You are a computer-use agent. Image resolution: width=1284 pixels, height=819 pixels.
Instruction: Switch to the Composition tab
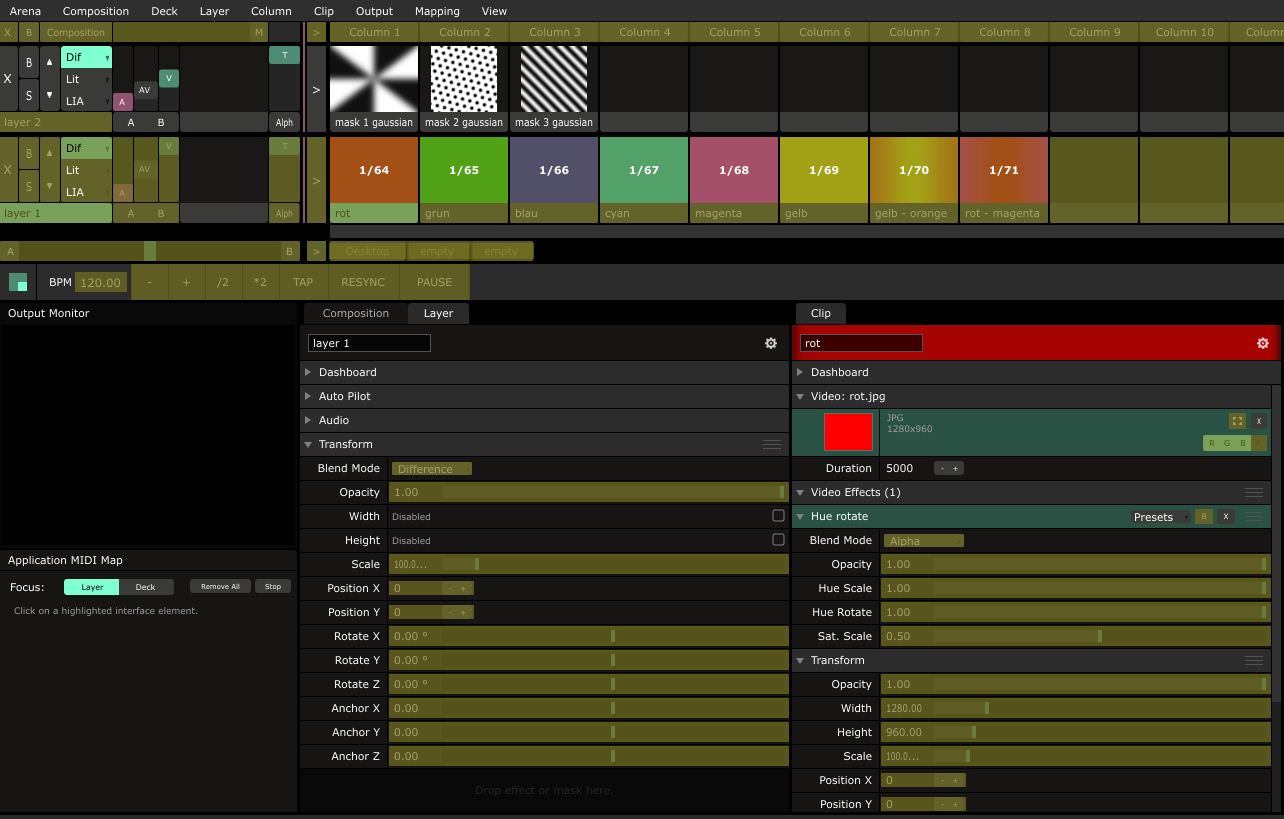(355, 313)
